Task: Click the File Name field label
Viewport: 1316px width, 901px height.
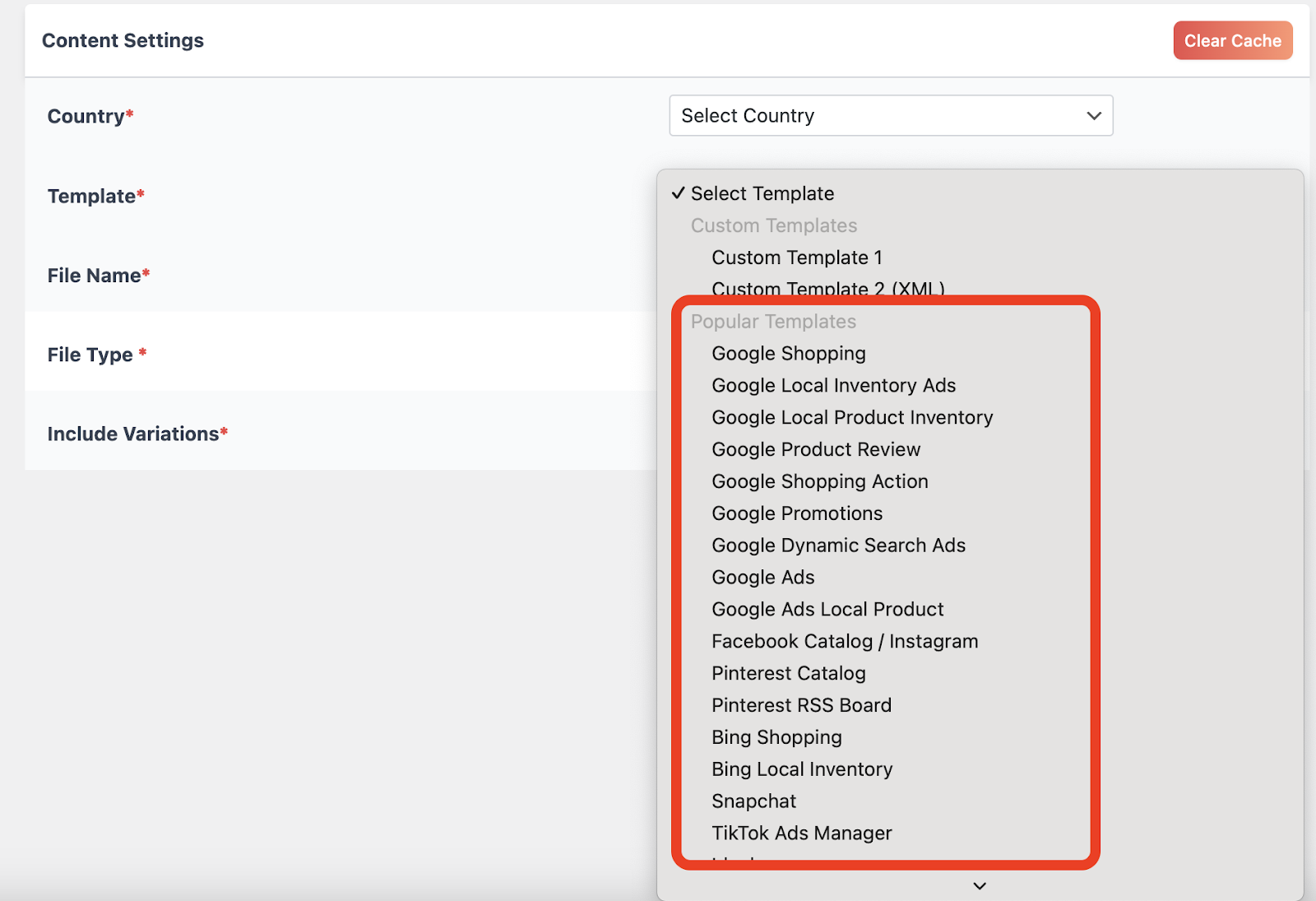Action: [x=99, y=276]
